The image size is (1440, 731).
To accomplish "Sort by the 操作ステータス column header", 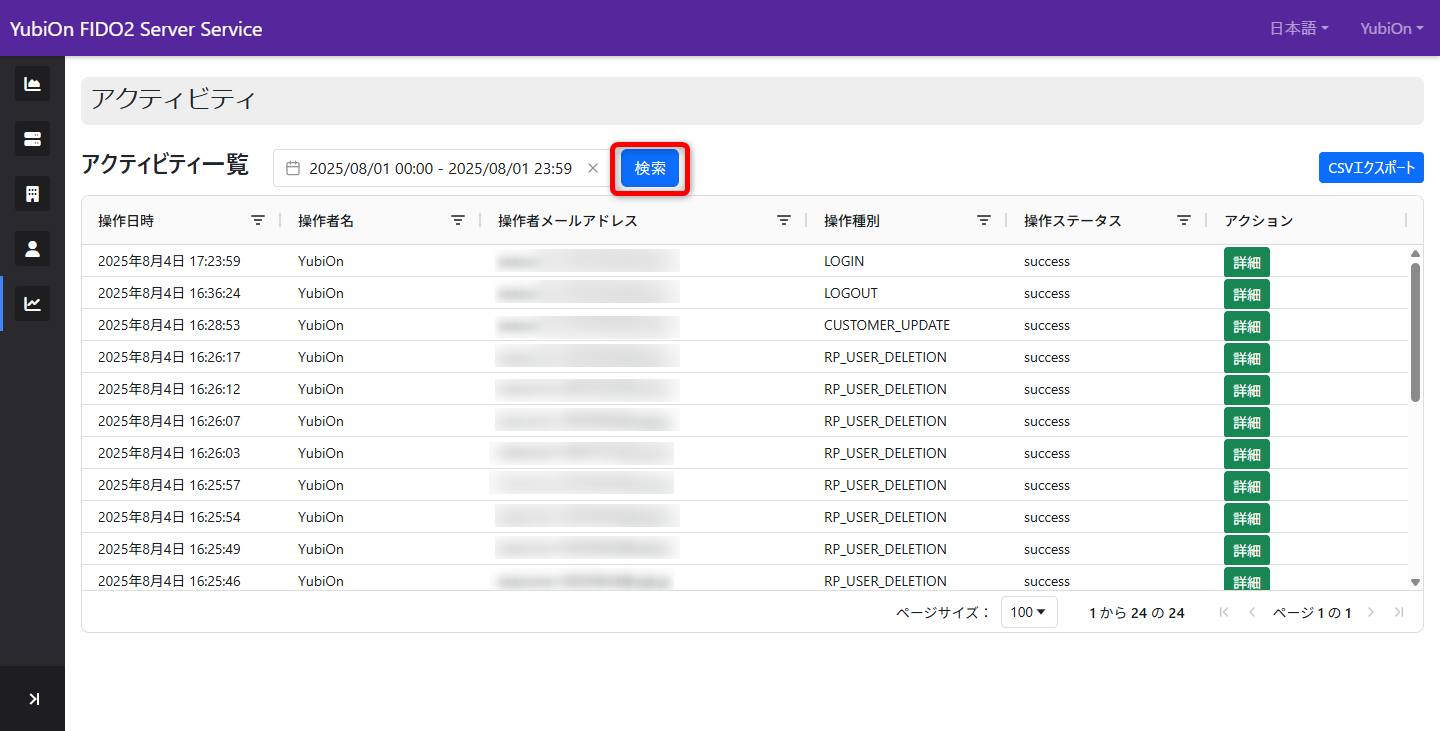I will pyautogui.click(x=1073, y=221).
